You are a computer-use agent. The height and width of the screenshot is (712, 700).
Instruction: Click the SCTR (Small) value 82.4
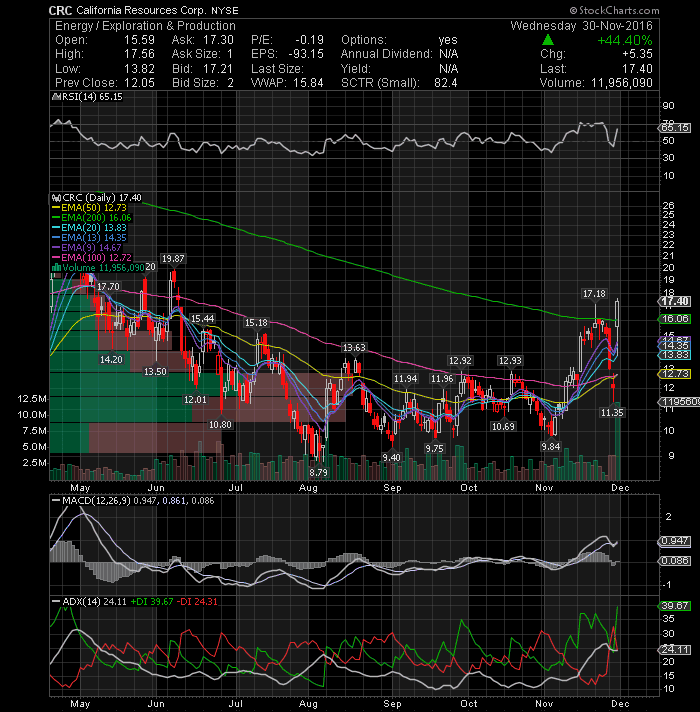(445, 83)
